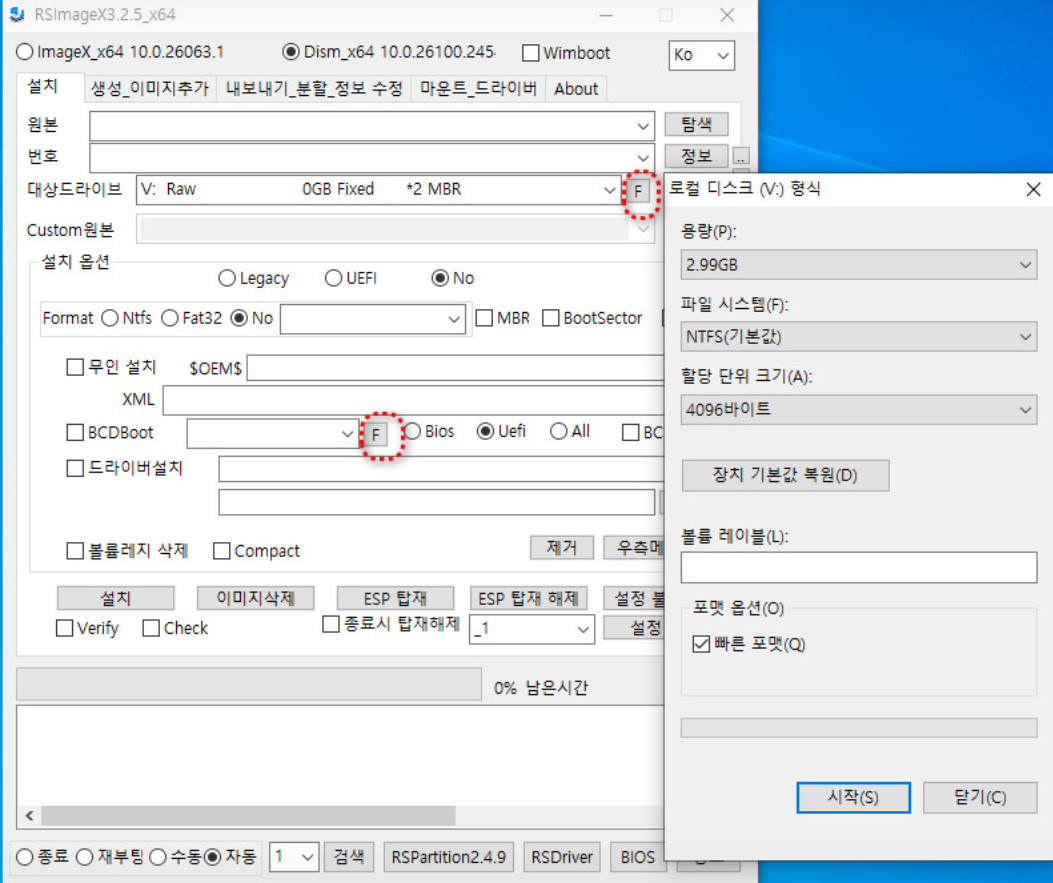Switch to the 생성_이미지추가 tab
Screen dimensions: 1053x883
(150, 88)
